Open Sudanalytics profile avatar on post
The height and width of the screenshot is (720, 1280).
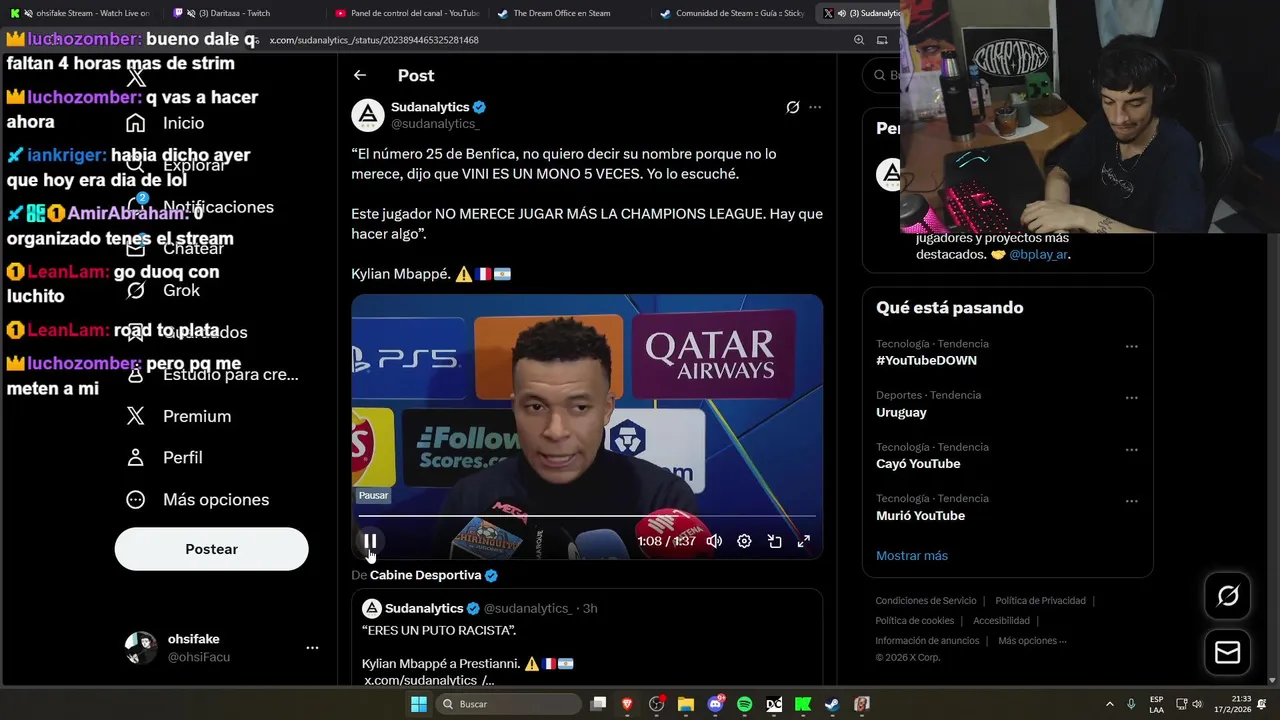coord(368,115)
